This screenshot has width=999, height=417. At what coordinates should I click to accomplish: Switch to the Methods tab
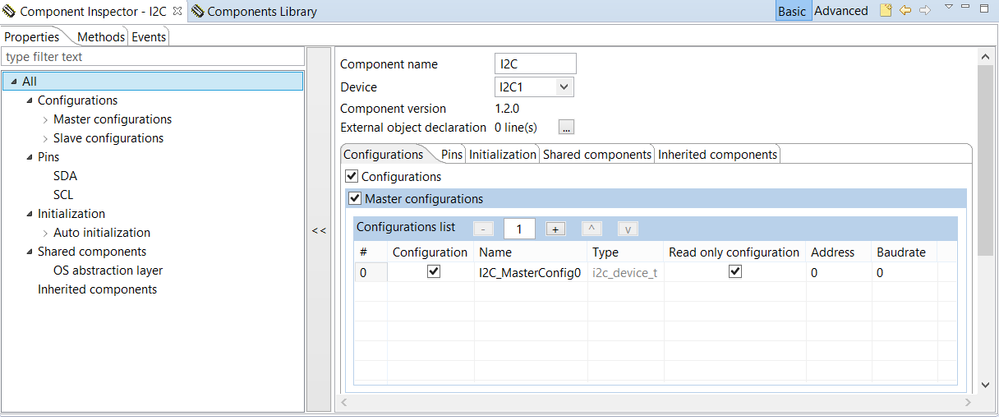point(101,37)
